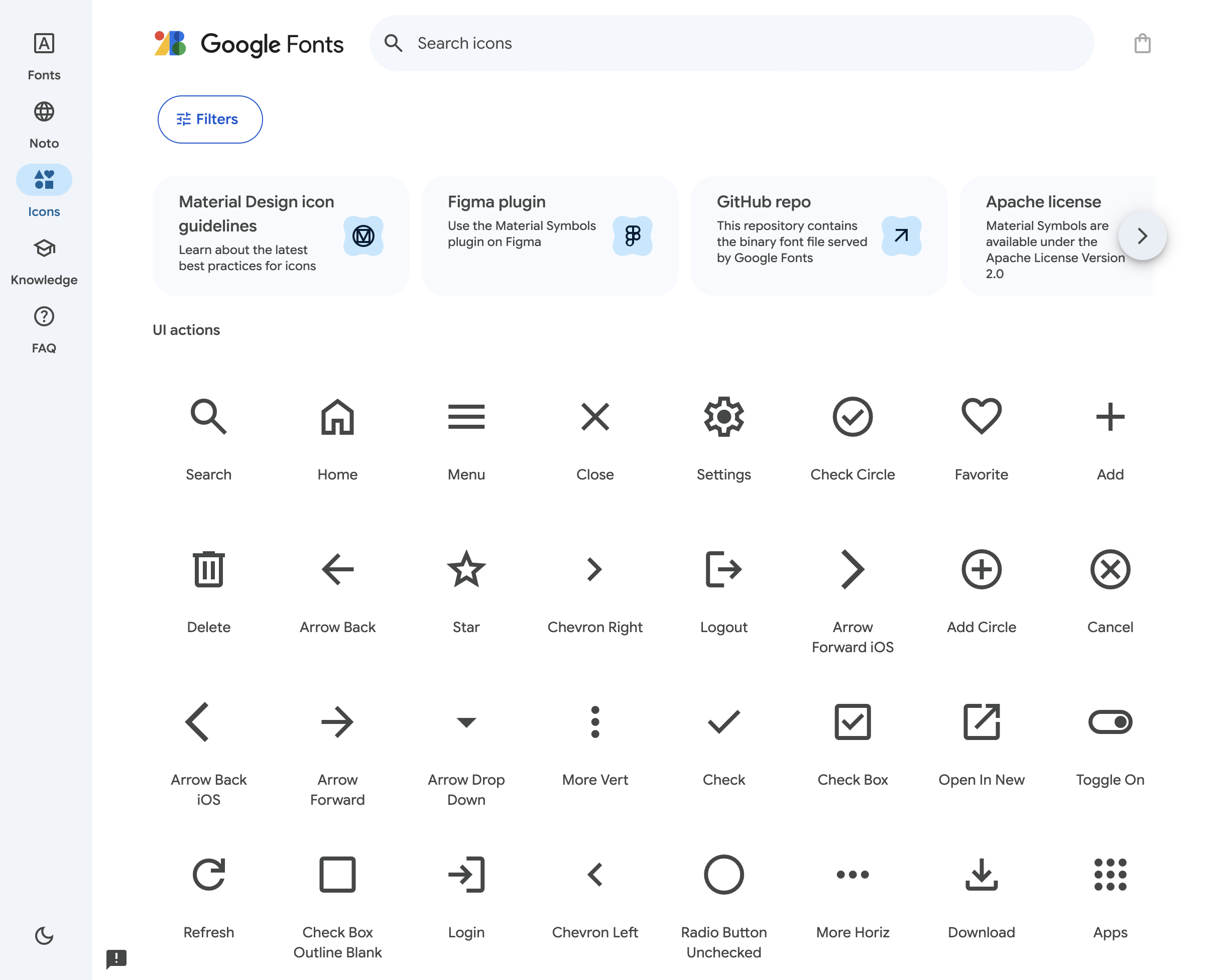Select the Add Circle icon
The image size is (1224, 980).
tap(982, 569)
